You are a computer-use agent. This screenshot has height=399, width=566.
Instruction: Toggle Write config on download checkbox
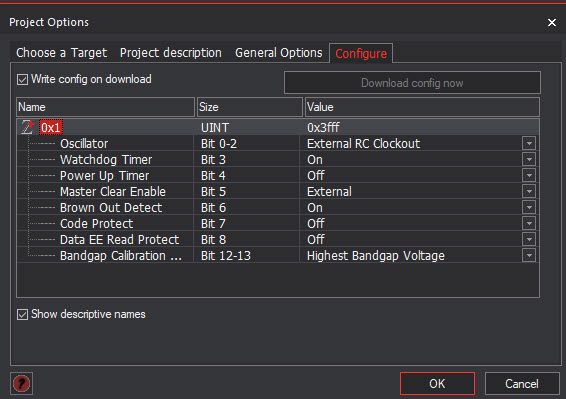point(22,79)
